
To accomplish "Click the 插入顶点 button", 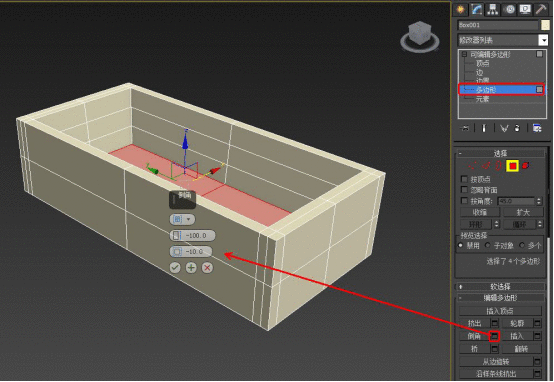I will coord(500,311).
